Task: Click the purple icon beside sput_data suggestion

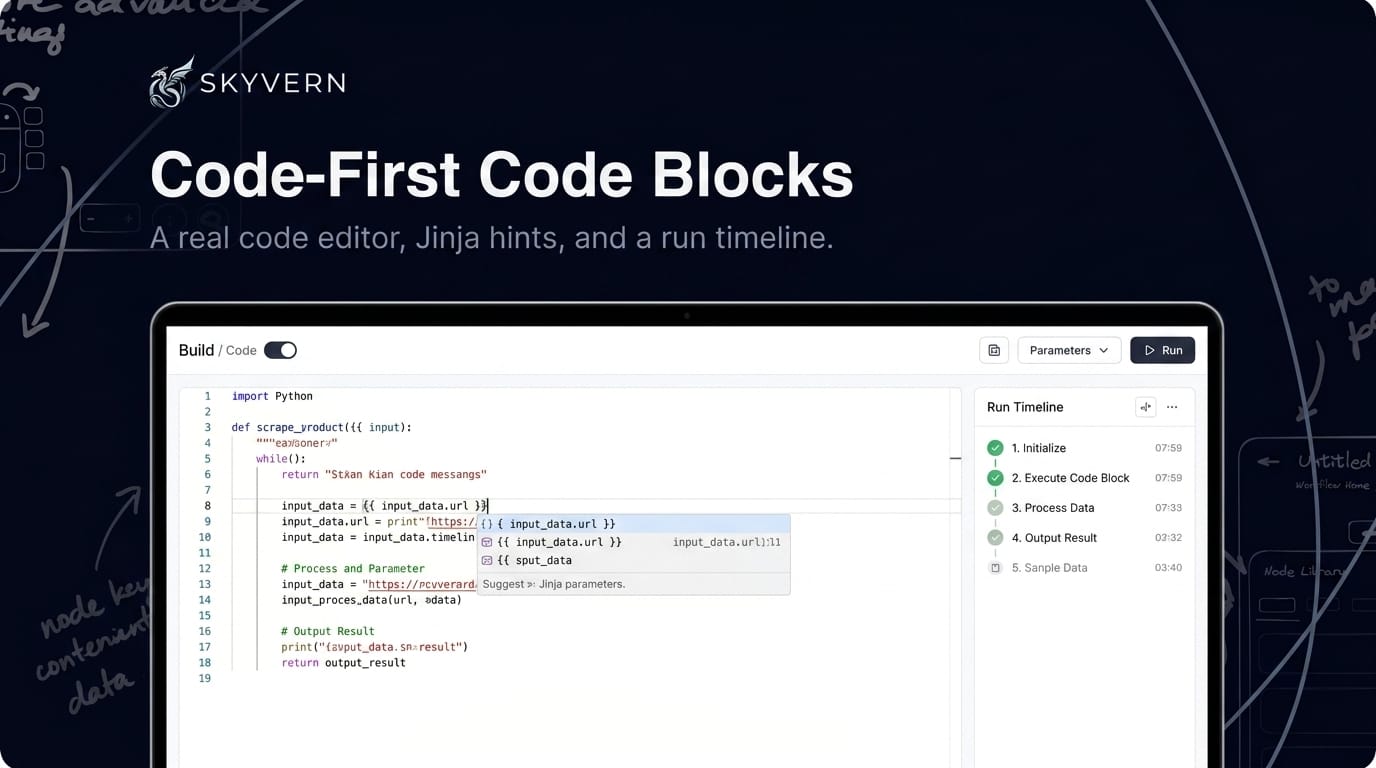Action: coord(487,560)
